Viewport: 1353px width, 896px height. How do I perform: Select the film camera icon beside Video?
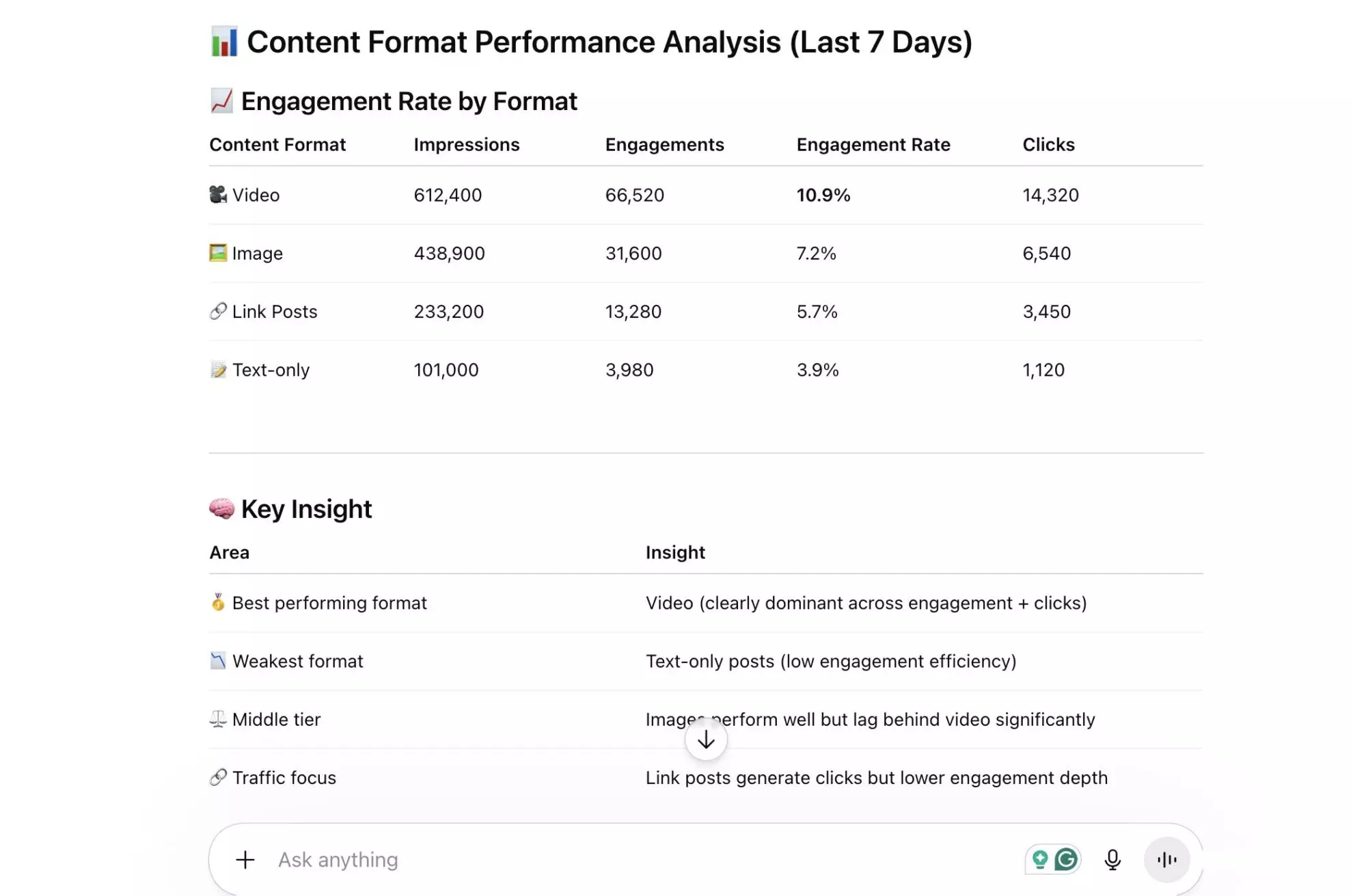[x=217, y=194]
